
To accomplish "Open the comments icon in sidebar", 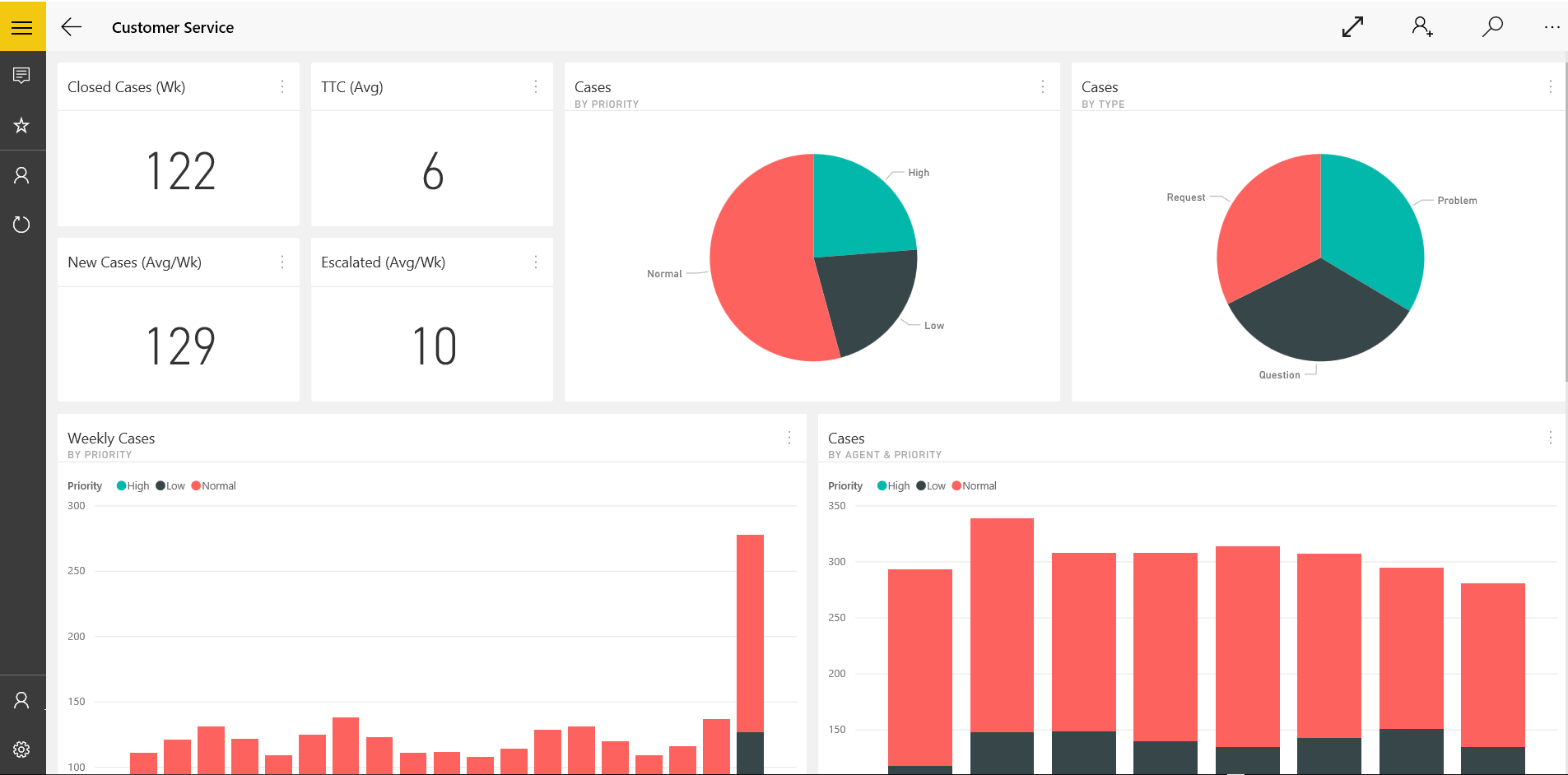I will [22, 76].
